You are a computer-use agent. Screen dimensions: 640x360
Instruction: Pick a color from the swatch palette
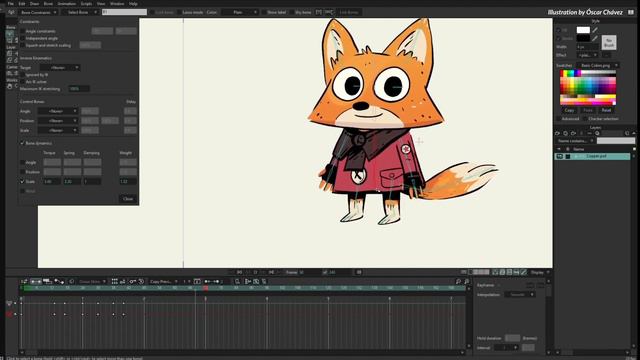click(588, 87)
